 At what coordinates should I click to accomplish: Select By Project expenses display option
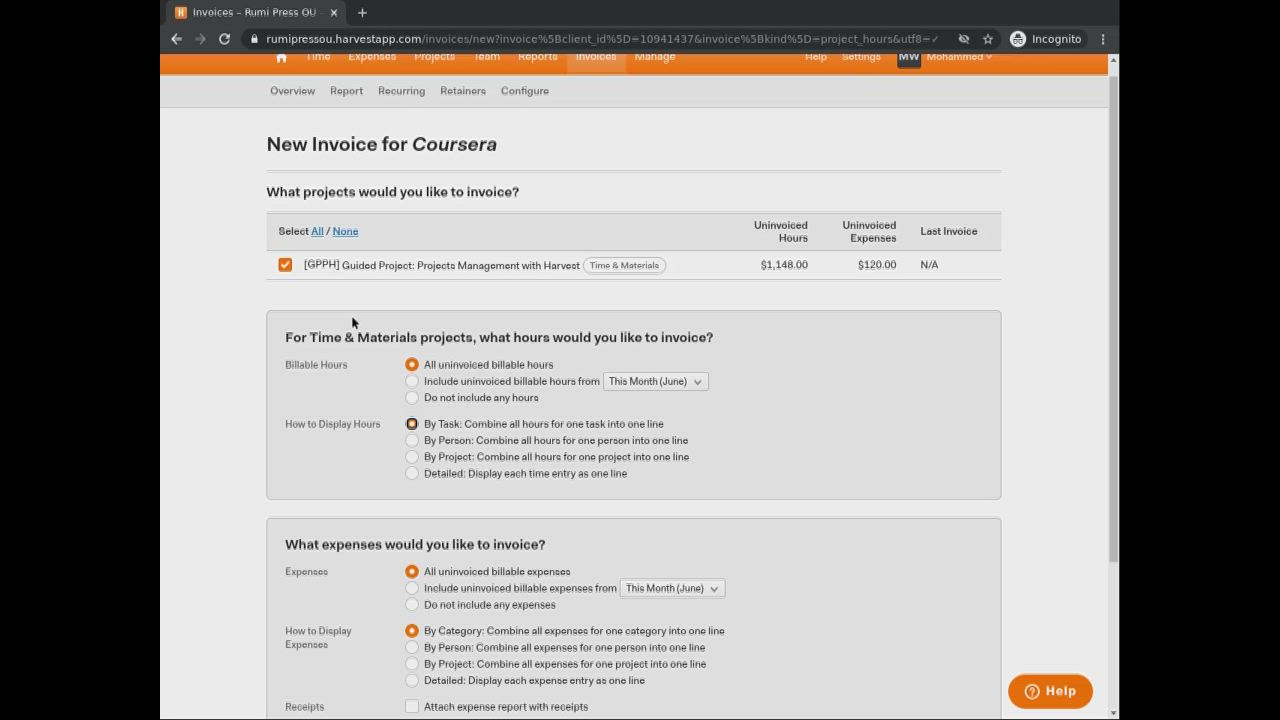[x=412, y=664]
